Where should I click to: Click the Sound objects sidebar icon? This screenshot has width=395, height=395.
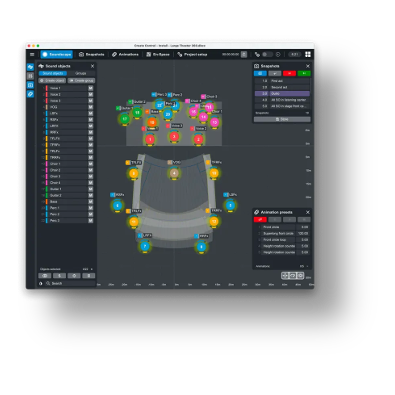[30, 67]
